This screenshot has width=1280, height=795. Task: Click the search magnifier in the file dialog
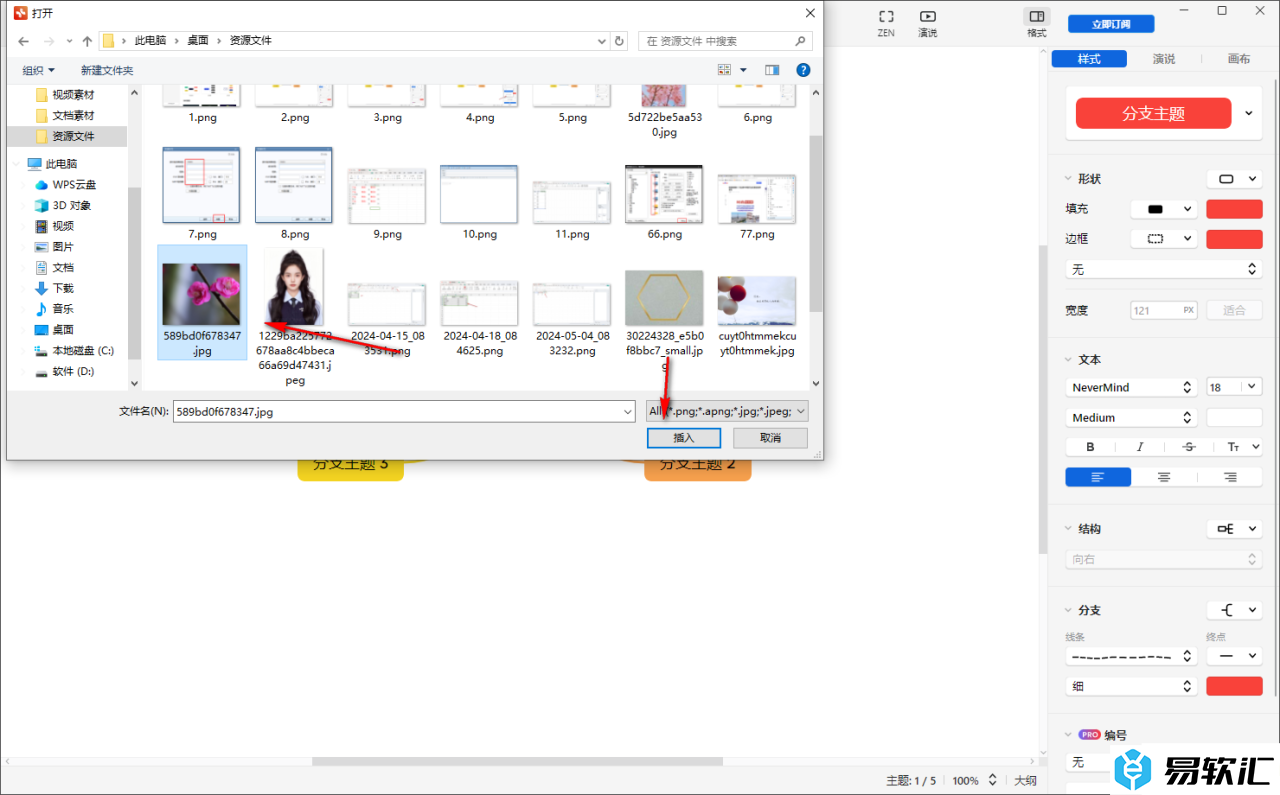coord(800,41)
